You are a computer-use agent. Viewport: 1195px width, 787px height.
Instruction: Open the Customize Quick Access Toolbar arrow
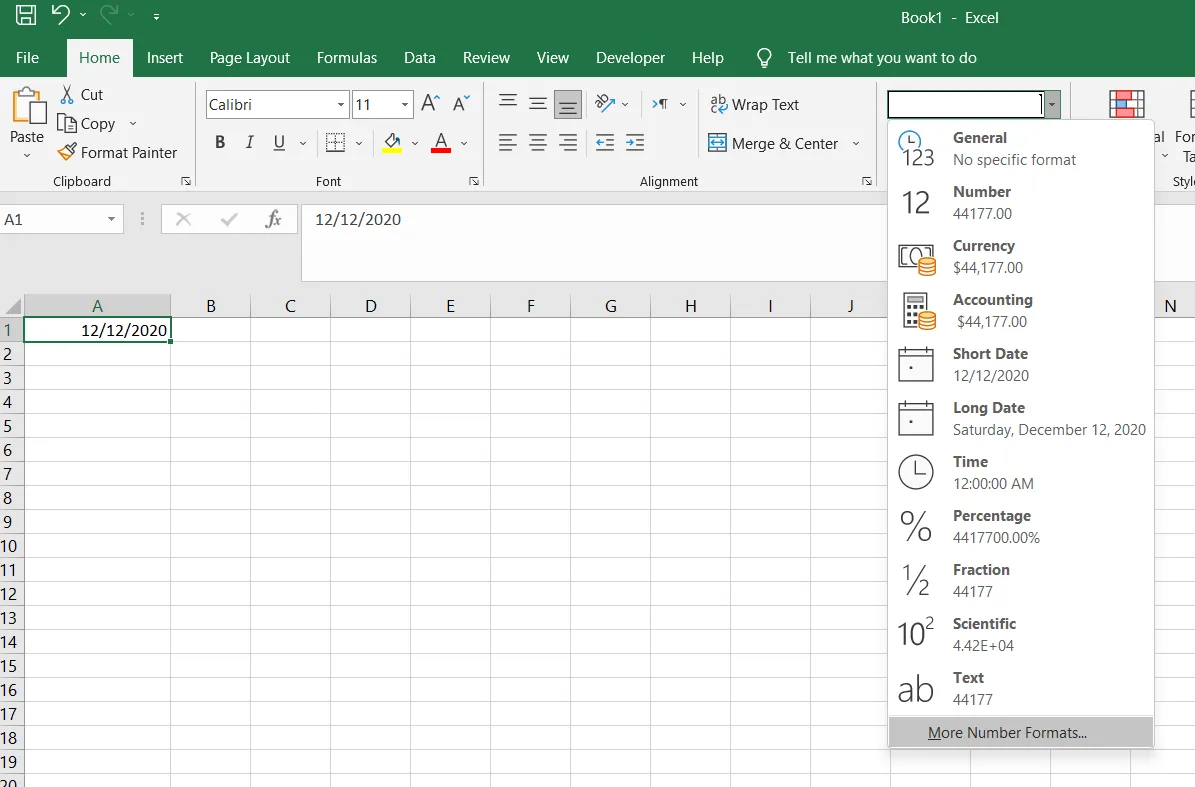pos(156,16)
